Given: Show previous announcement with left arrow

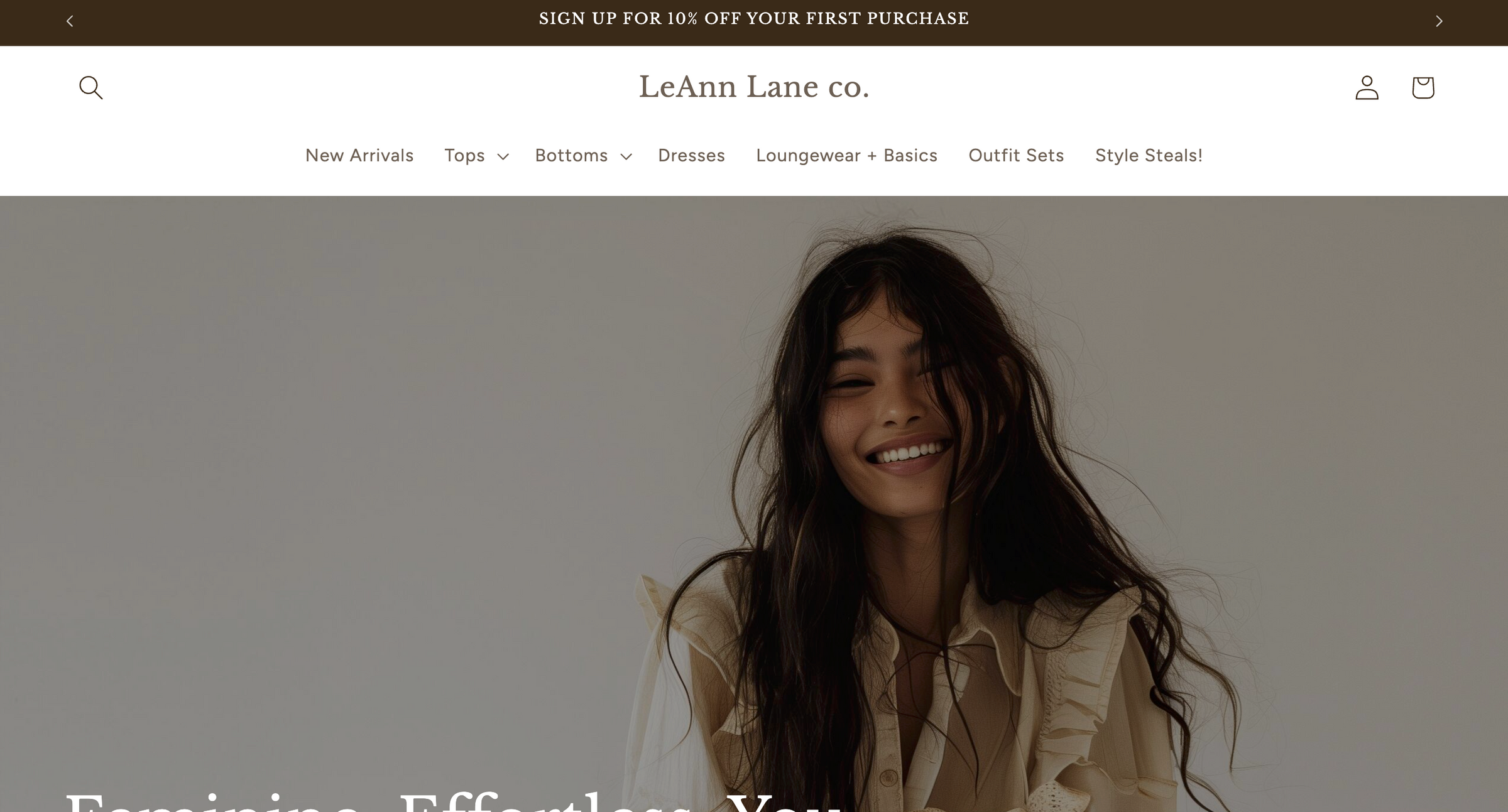Looking at the screenshot, I should 70,21.
